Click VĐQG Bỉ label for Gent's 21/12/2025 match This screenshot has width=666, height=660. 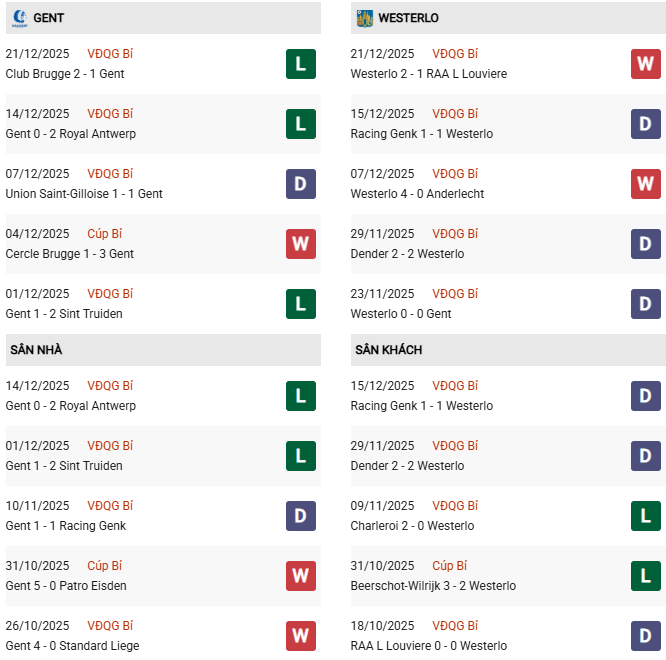[110, 54]
